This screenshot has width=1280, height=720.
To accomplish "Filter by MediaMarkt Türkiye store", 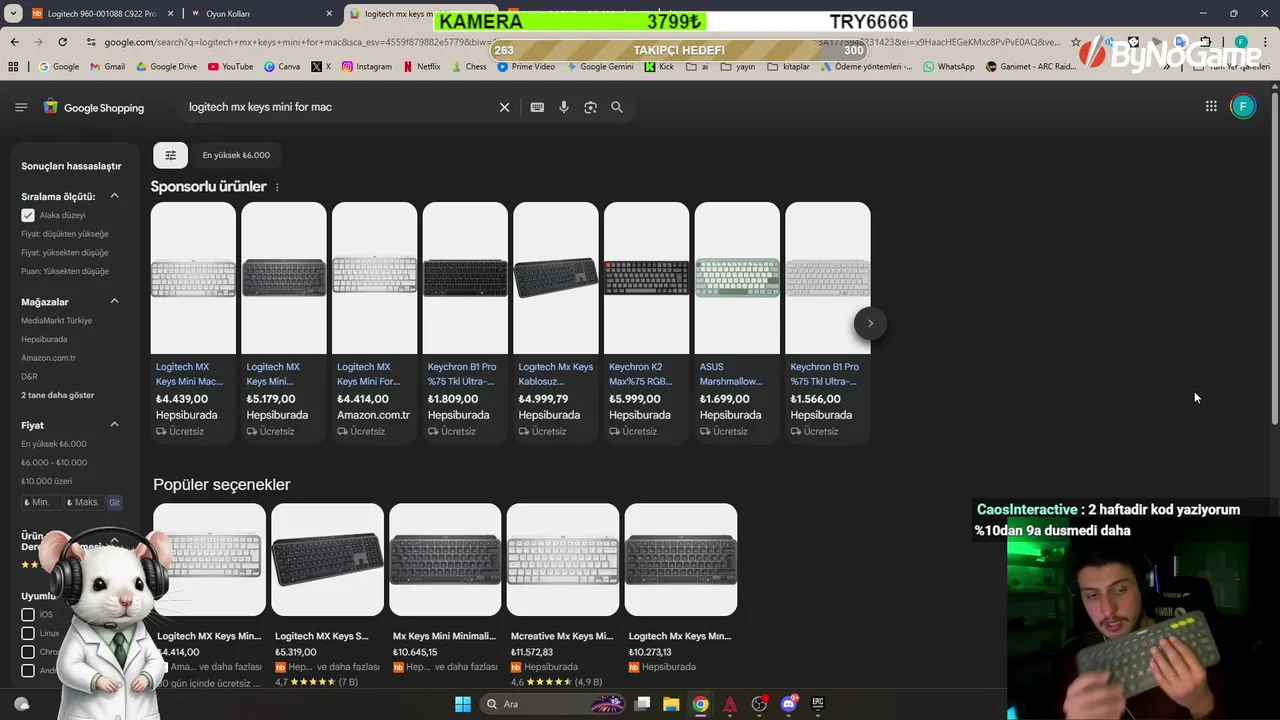I will tap(57, 321).
